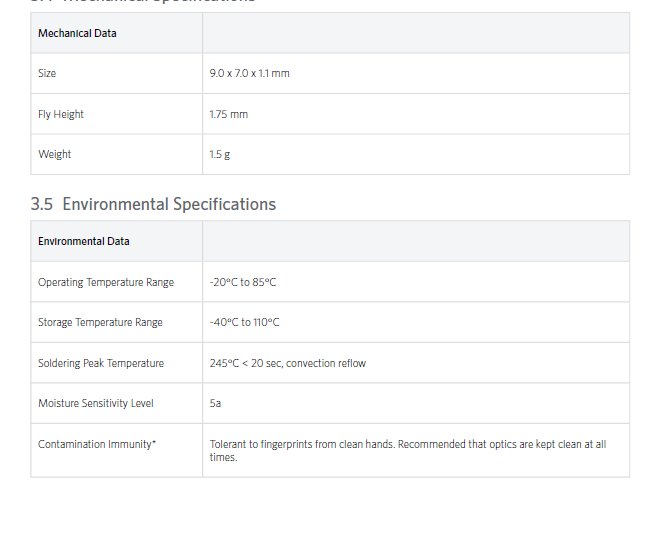The height and width of the screenshot is (537, 649).
Task: Select the 5a moisture level value
Action: click(x=215, y=404)
